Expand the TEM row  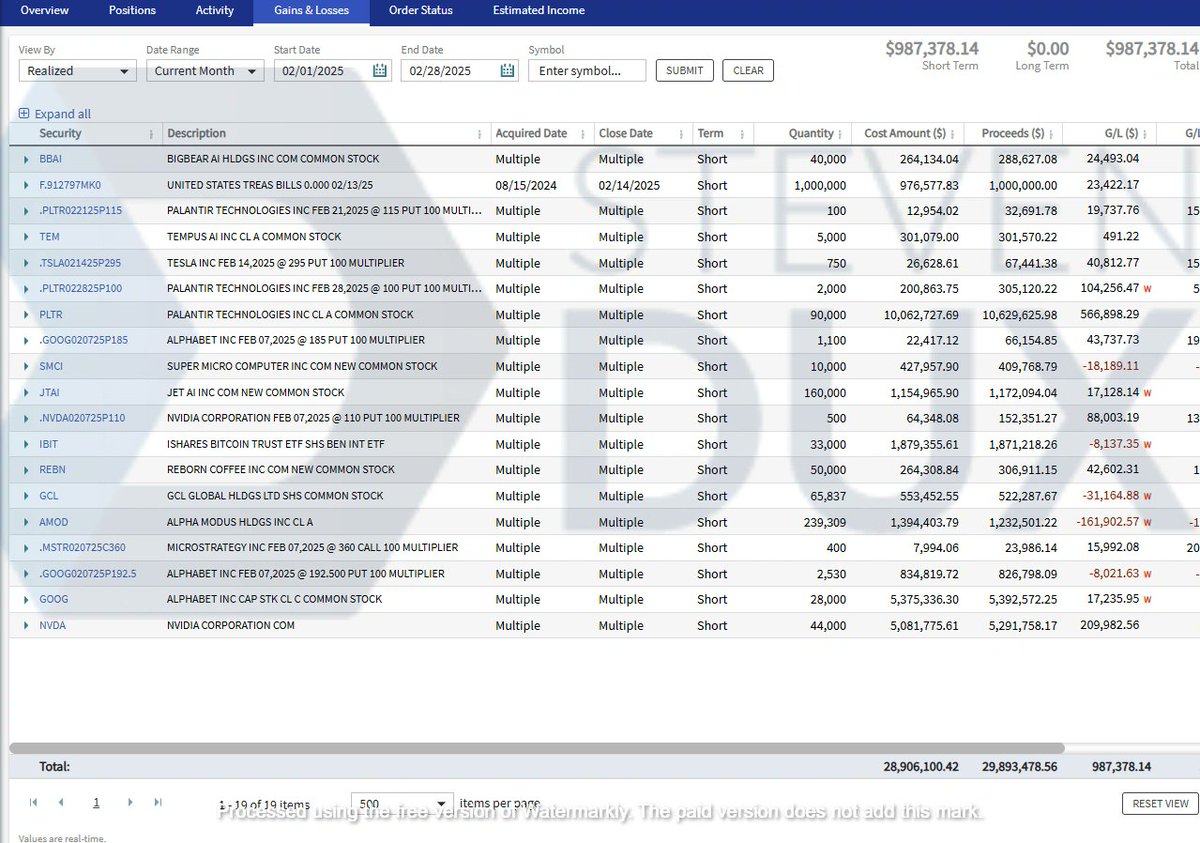pos(26,237)
